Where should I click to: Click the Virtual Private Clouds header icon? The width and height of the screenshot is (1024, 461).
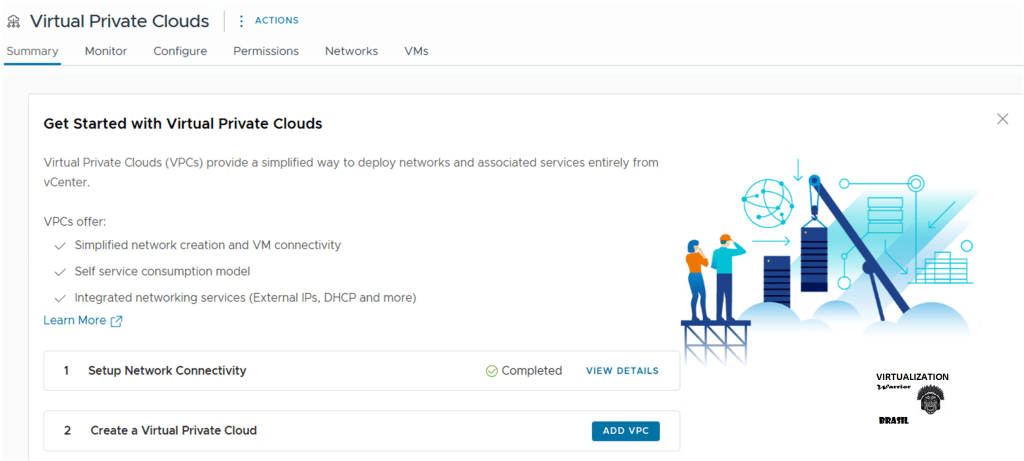point(14,21)
